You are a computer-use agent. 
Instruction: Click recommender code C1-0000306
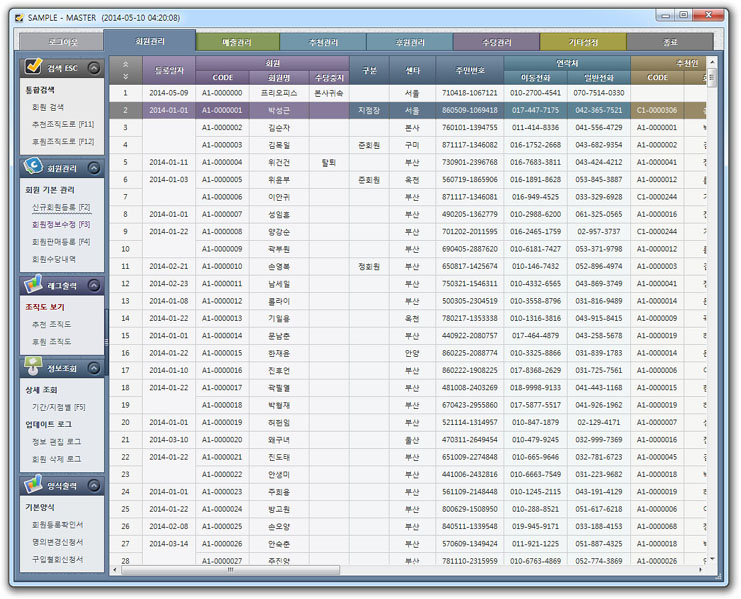click(x=657, y=110)
